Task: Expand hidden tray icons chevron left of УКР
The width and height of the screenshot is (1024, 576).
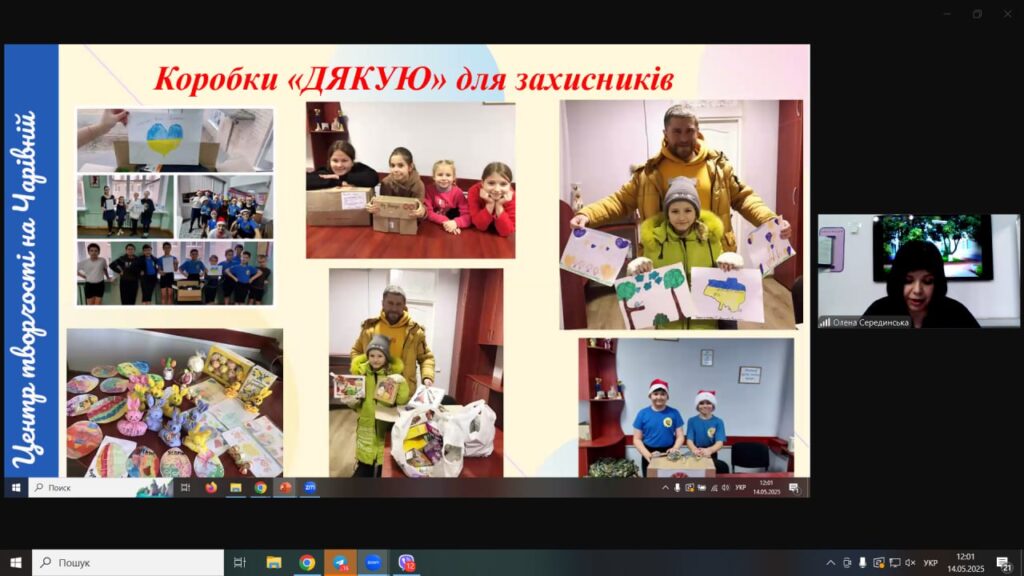Action: point(830,562)
